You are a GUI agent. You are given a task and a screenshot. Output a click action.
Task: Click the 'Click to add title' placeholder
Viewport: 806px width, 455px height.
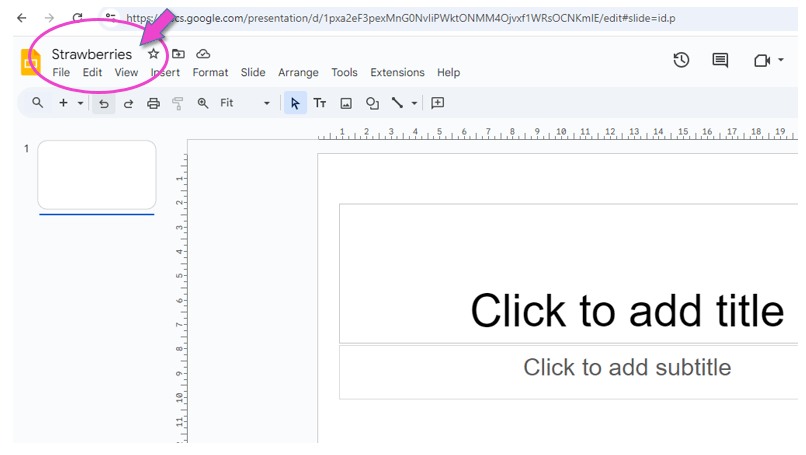click(626, 310)
